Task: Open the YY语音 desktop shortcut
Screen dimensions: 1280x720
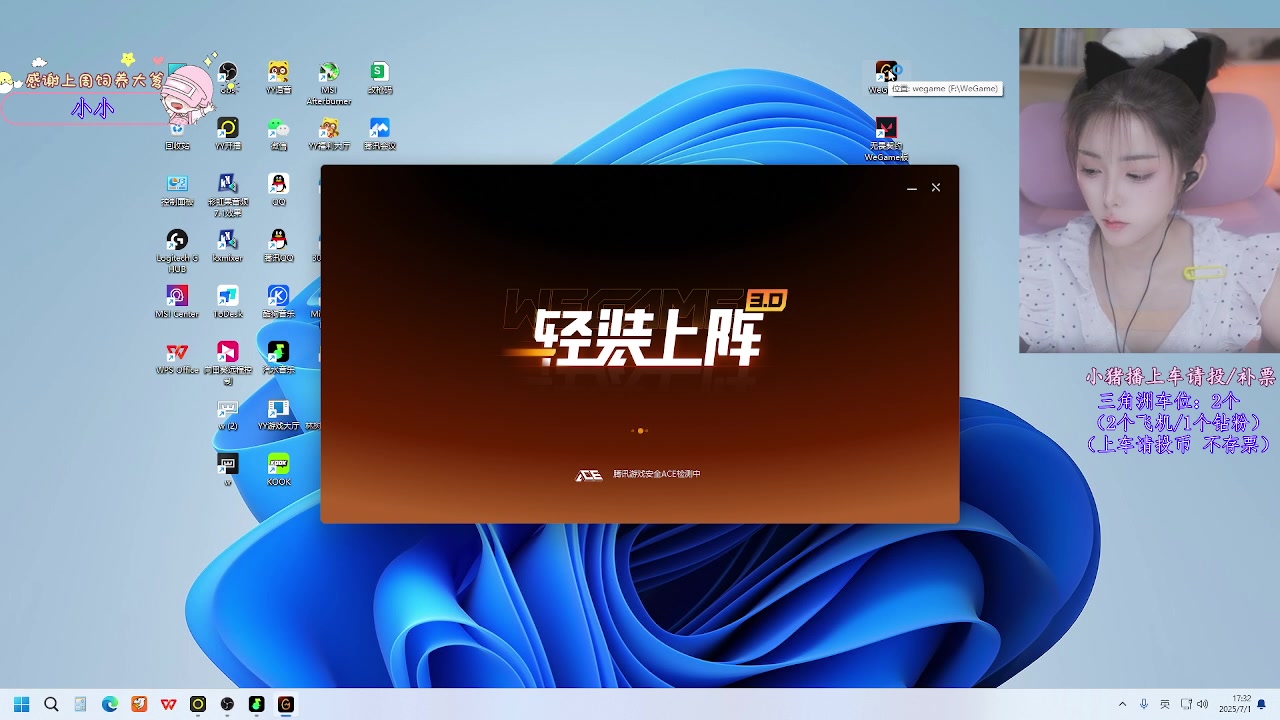Action: coord(279,77)
